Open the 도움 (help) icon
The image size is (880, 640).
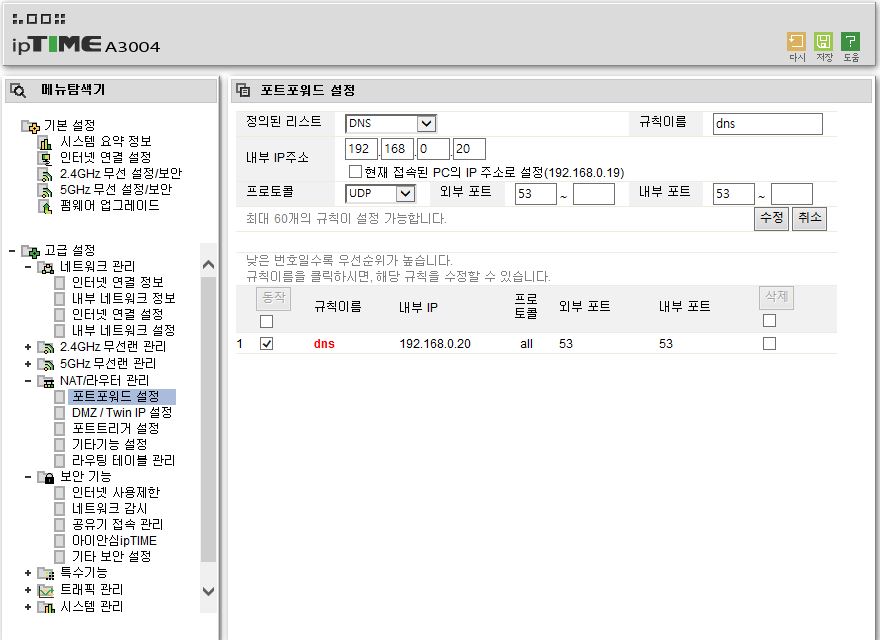tap(850, 42)
